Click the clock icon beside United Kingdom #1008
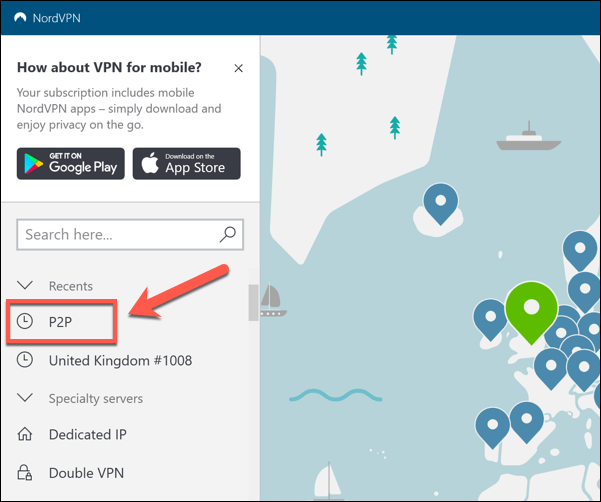 click(x=25, y=360)
